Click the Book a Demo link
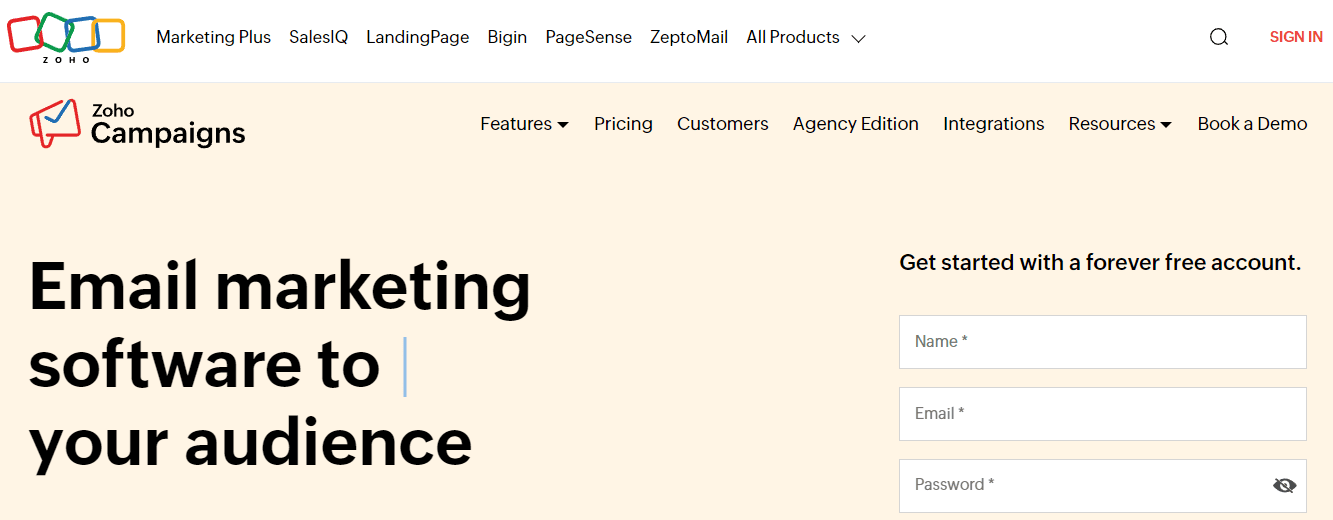 click(x=1252, y=124)
